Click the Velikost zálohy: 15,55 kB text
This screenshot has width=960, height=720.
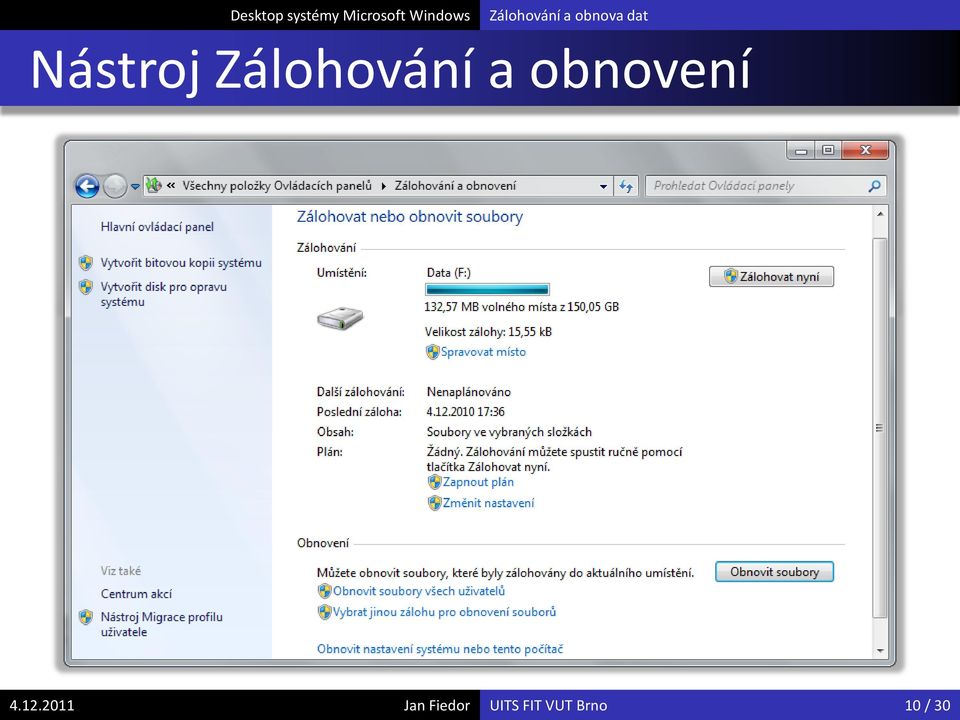click(x=489, y=332)
